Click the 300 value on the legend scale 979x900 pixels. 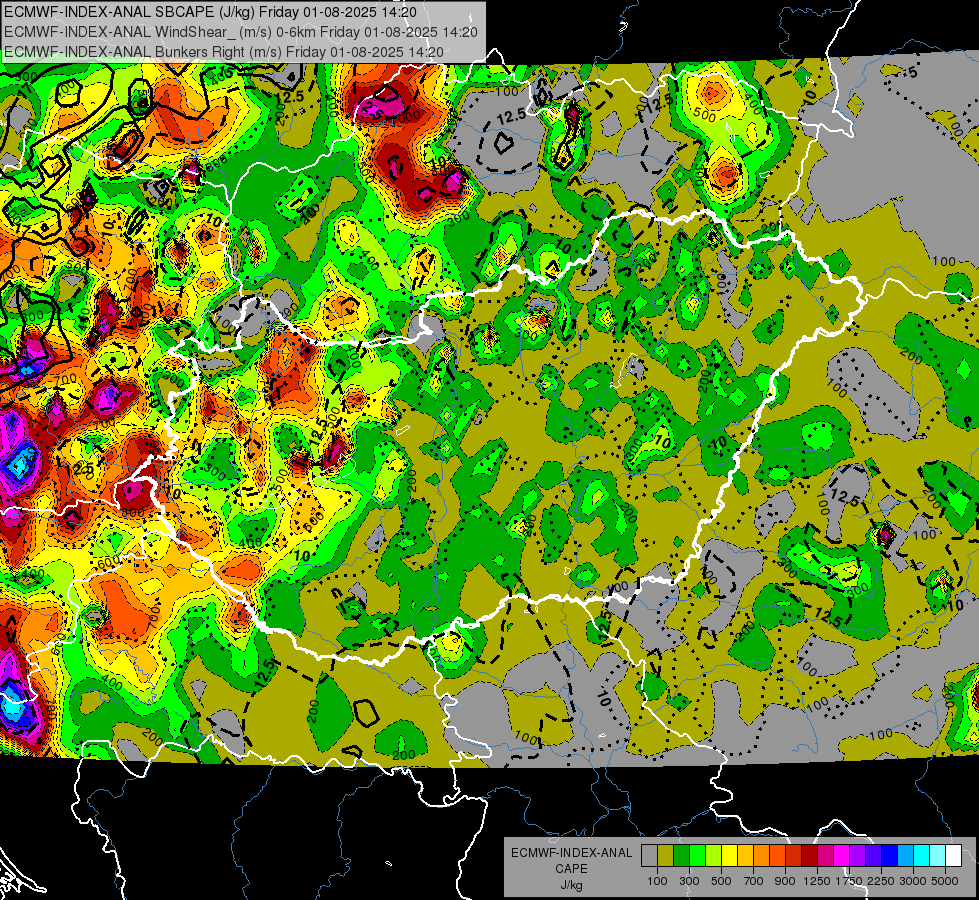689,881
